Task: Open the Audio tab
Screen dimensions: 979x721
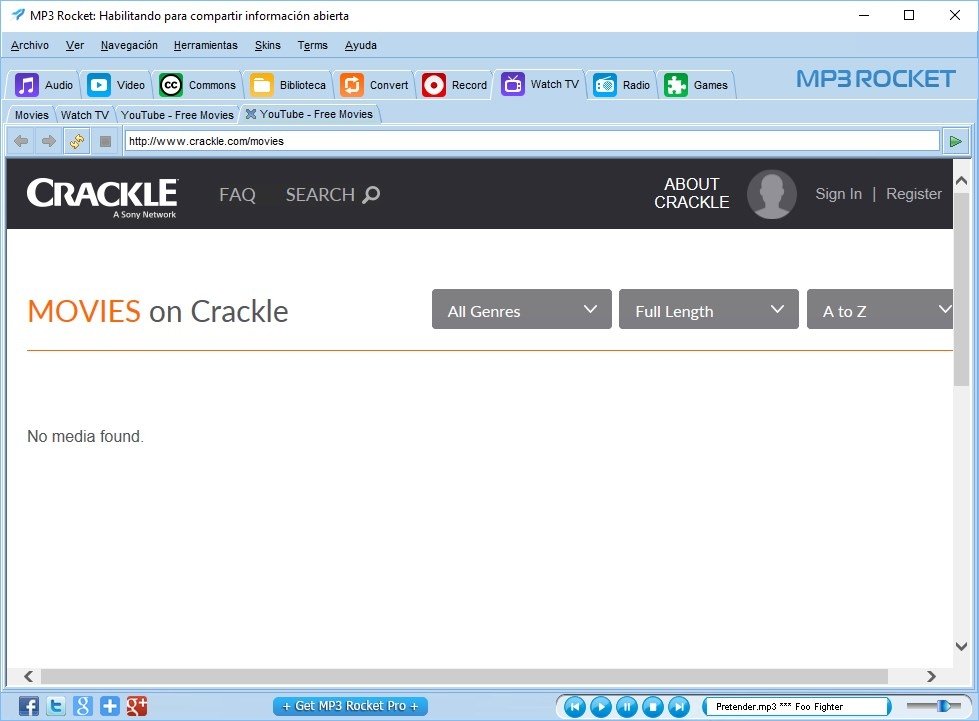Action: (44, 85)
